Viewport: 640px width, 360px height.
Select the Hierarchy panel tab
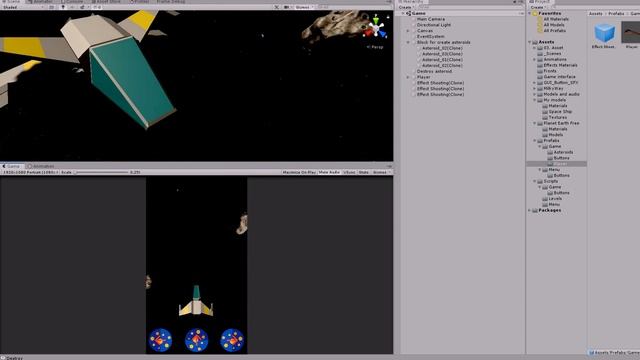point(411,2)
